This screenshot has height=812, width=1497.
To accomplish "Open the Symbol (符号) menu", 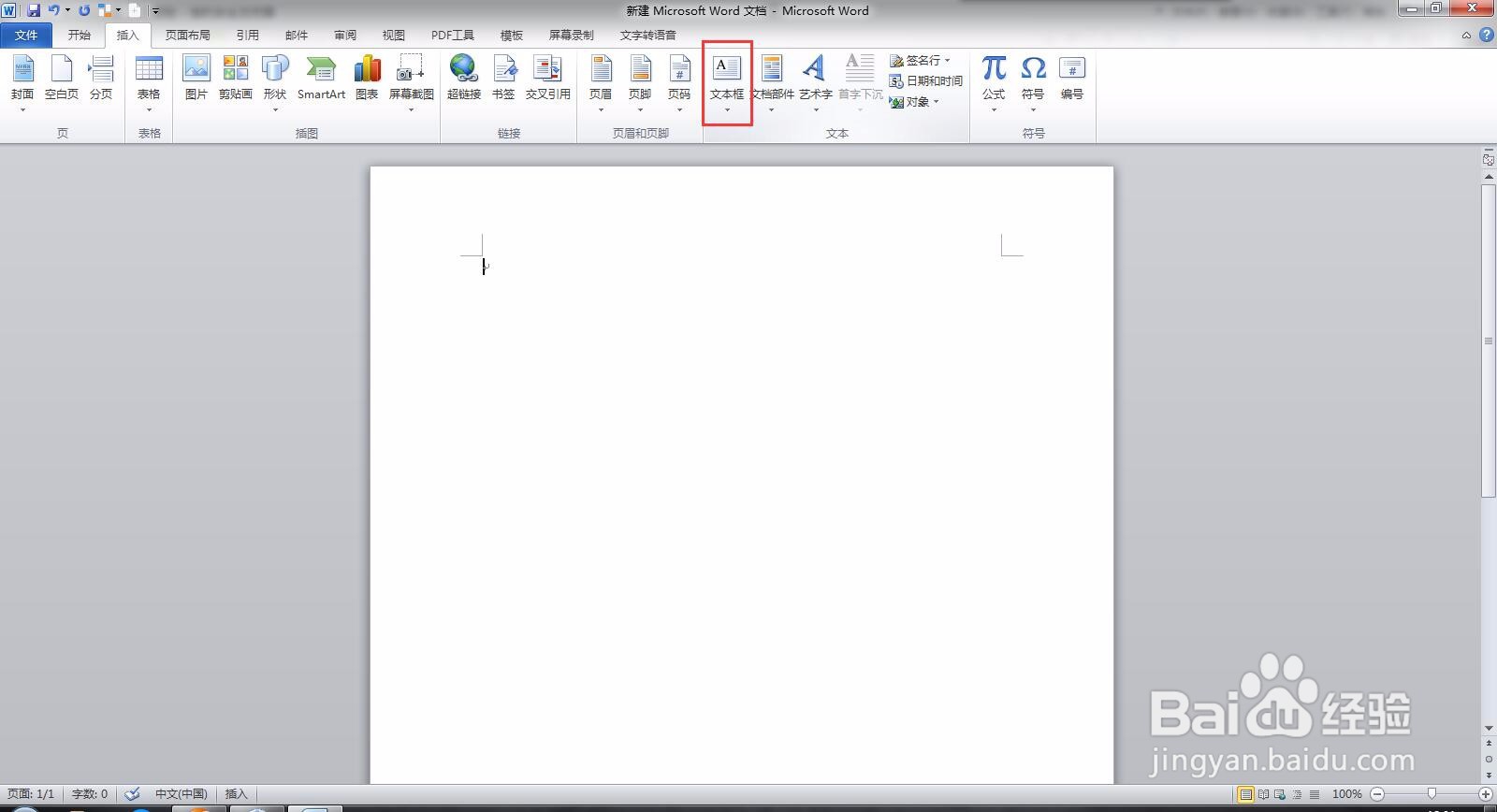I will tap(1033, 82).
